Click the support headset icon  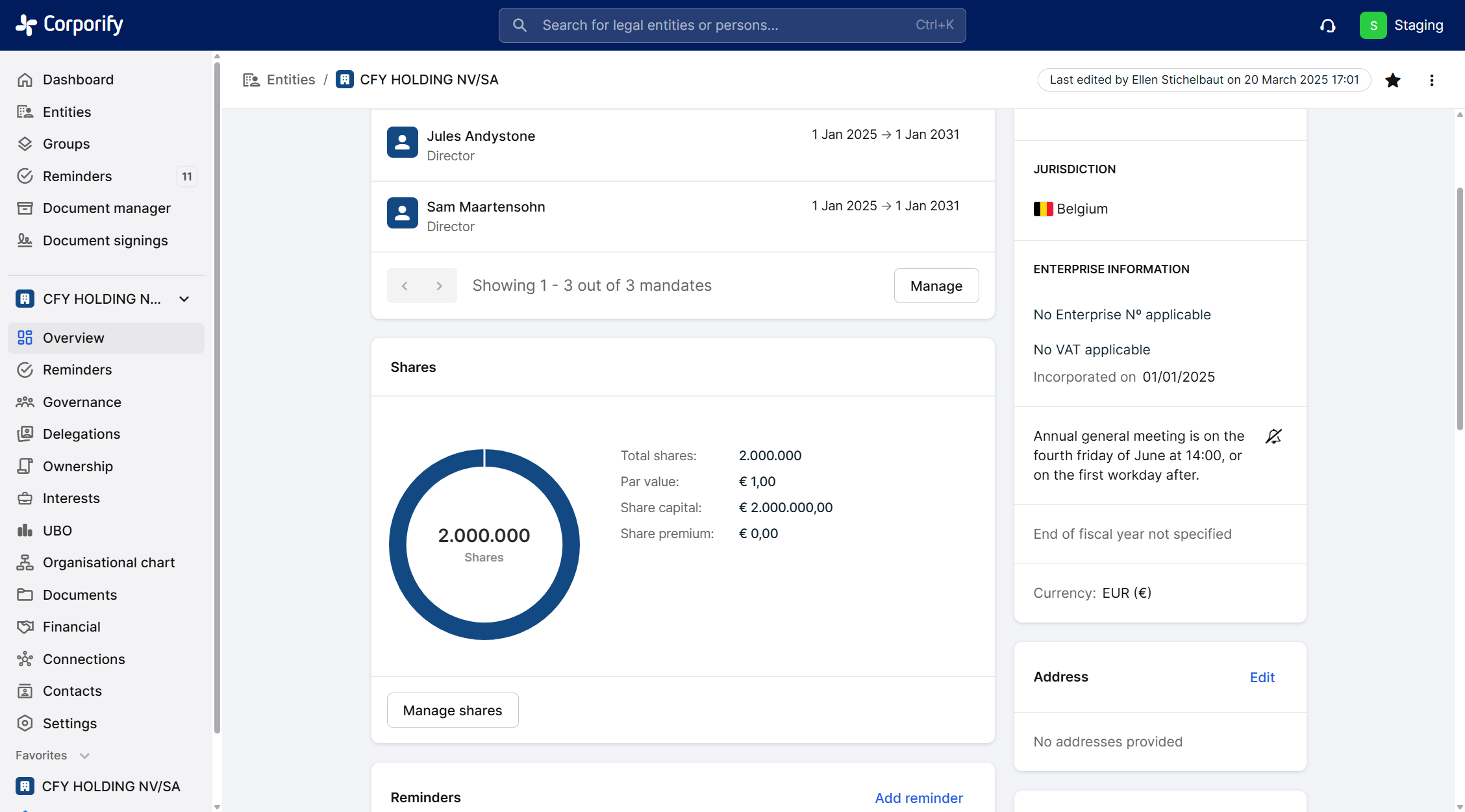coord(1328,25)
